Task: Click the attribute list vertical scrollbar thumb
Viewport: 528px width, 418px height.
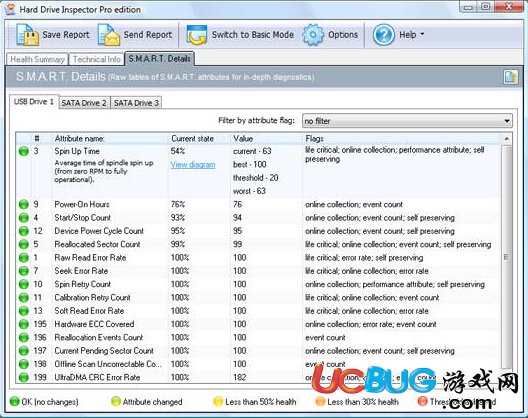Action: (507, 257)
